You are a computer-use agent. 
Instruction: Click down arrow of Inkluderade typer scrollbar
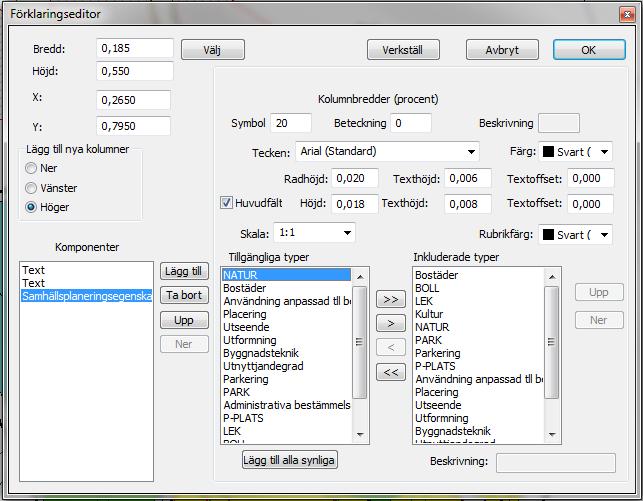pyautogui.click(x=552, y=435)
